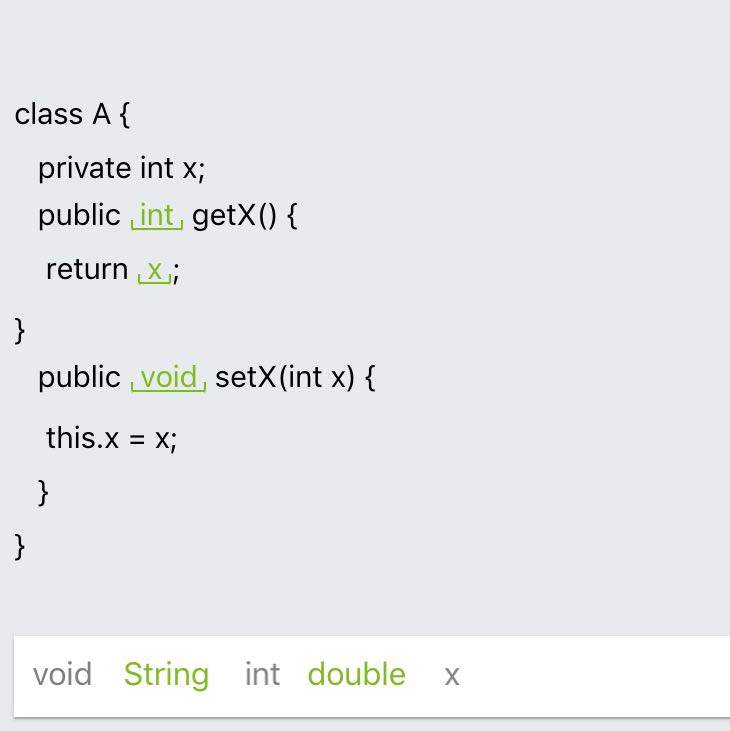This screenshot has height=731, width=730.
Task: Remove the filled int blank before getX()
Action: (157, 216)
